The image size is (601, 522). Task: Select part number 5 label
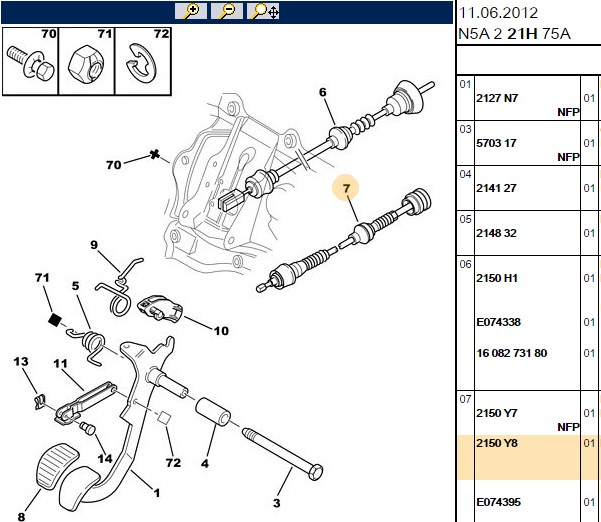[x=76, y=286]
